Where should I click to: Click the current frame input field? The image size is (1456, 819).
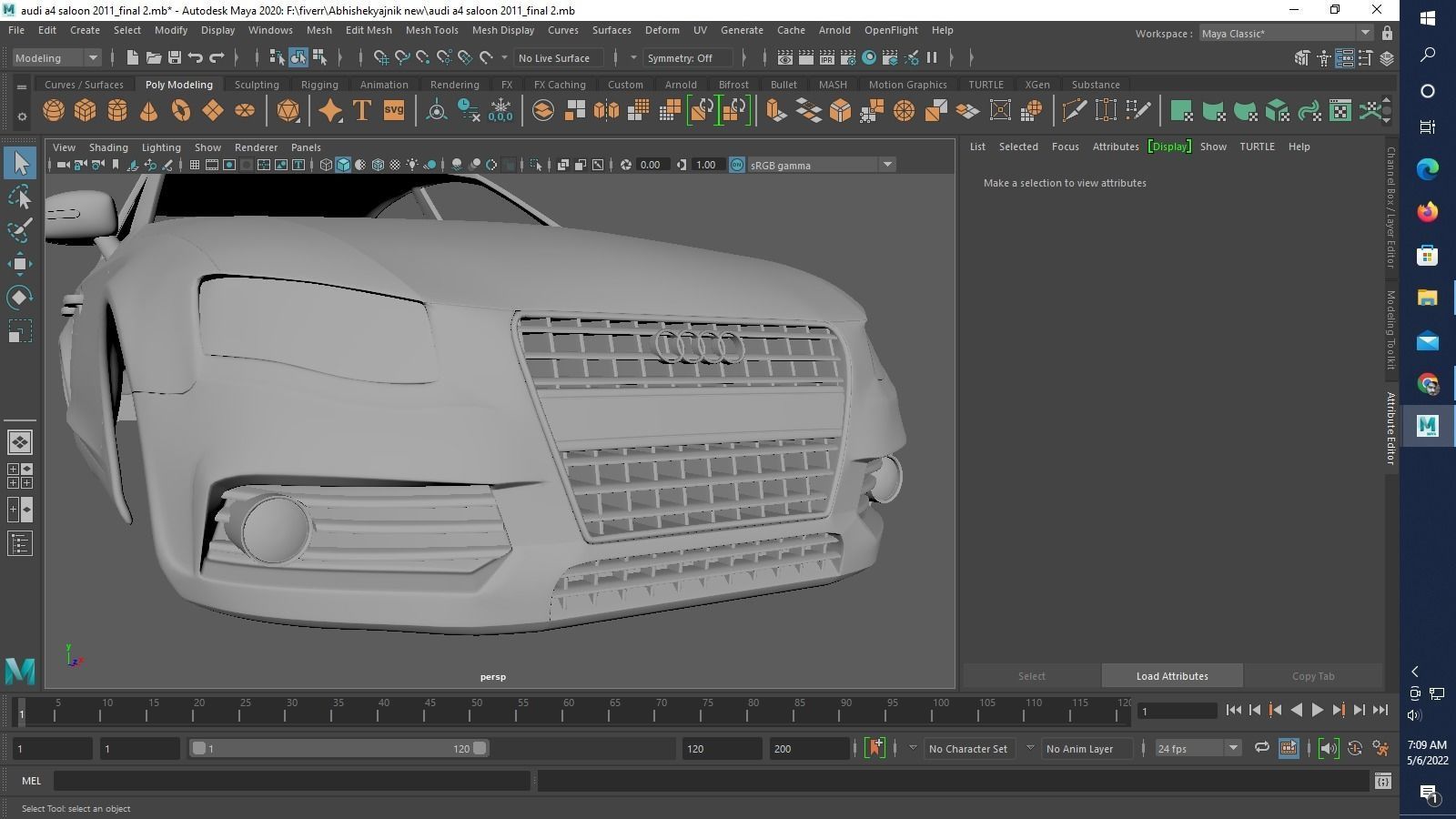pos(1178,711)
